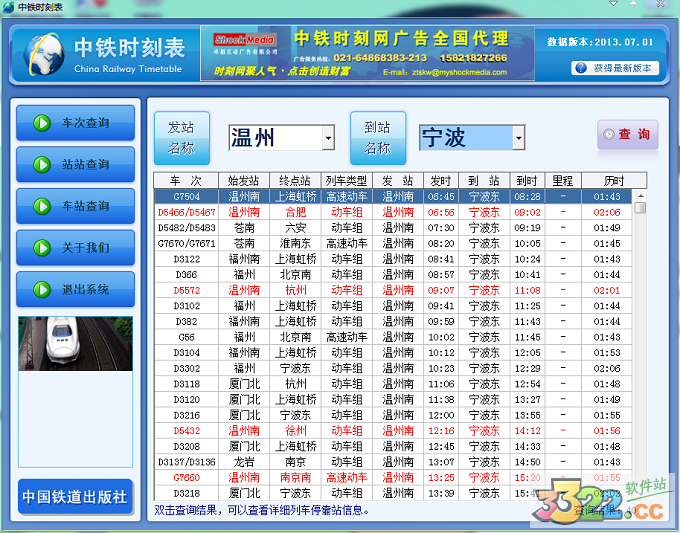The height and width of the screenshot is (533, 680).
Task: Click the 发站名称 label button
Action: pos(182,138)
